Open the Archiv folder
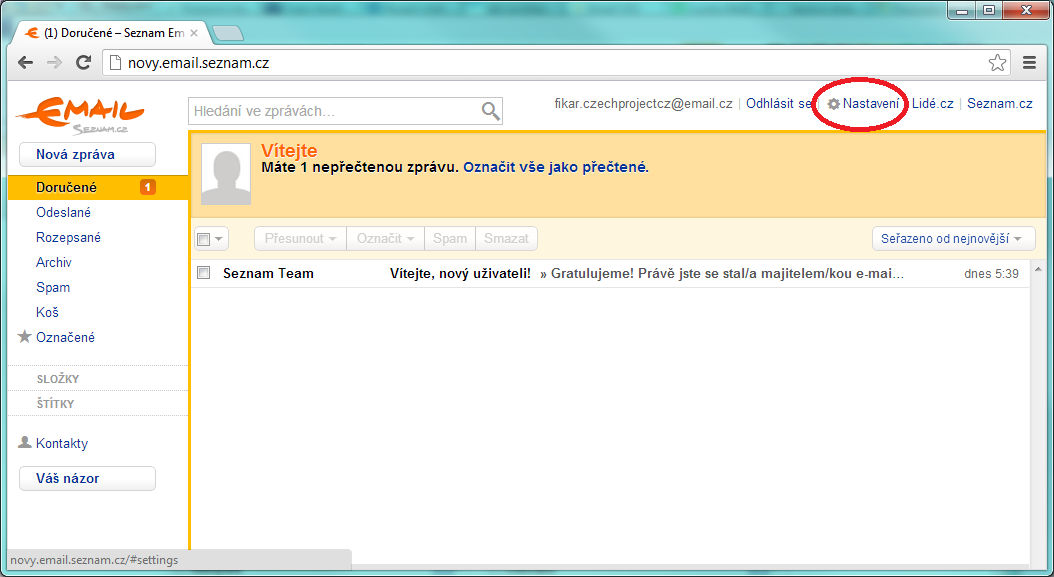Image resolution: width=1054 pixels, height=577 pixels. 53,262
